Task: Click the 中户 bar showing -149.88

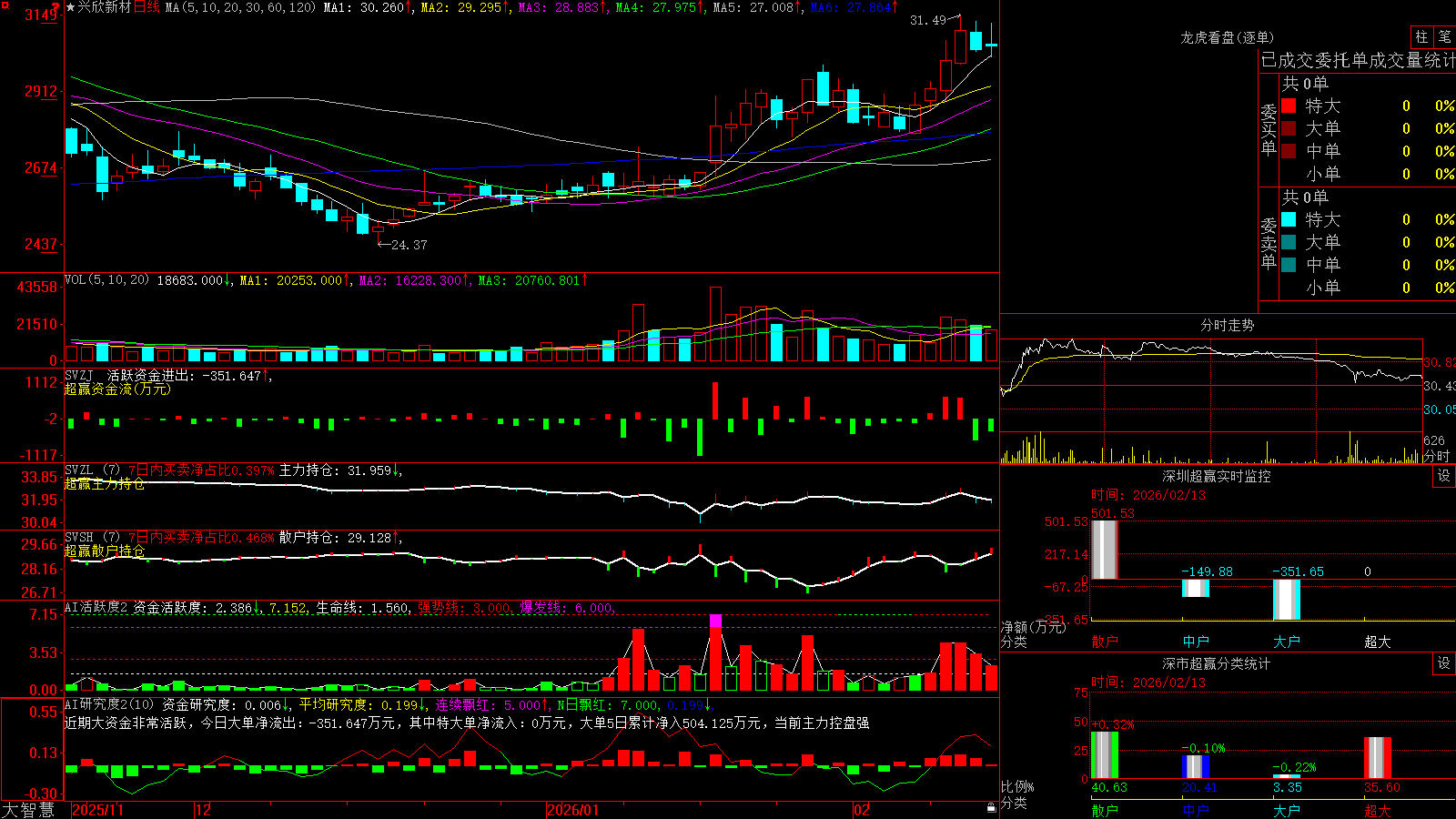Action: click(x=1196, y=588)
